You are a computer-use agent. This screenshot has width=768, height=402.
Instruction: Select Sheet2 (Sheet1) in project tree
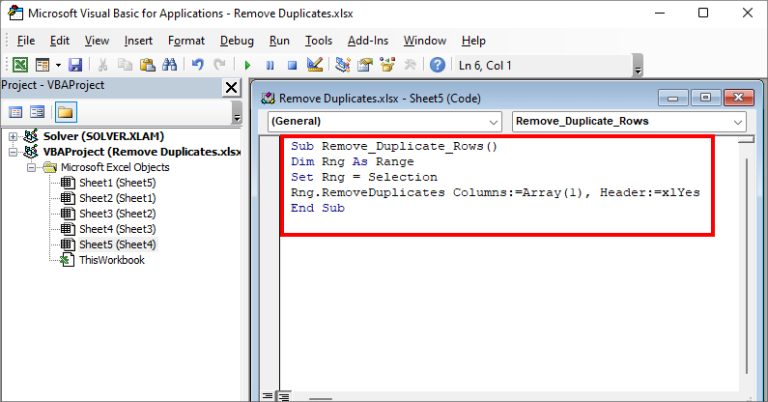pyautogui.click(x=118, y=198)
